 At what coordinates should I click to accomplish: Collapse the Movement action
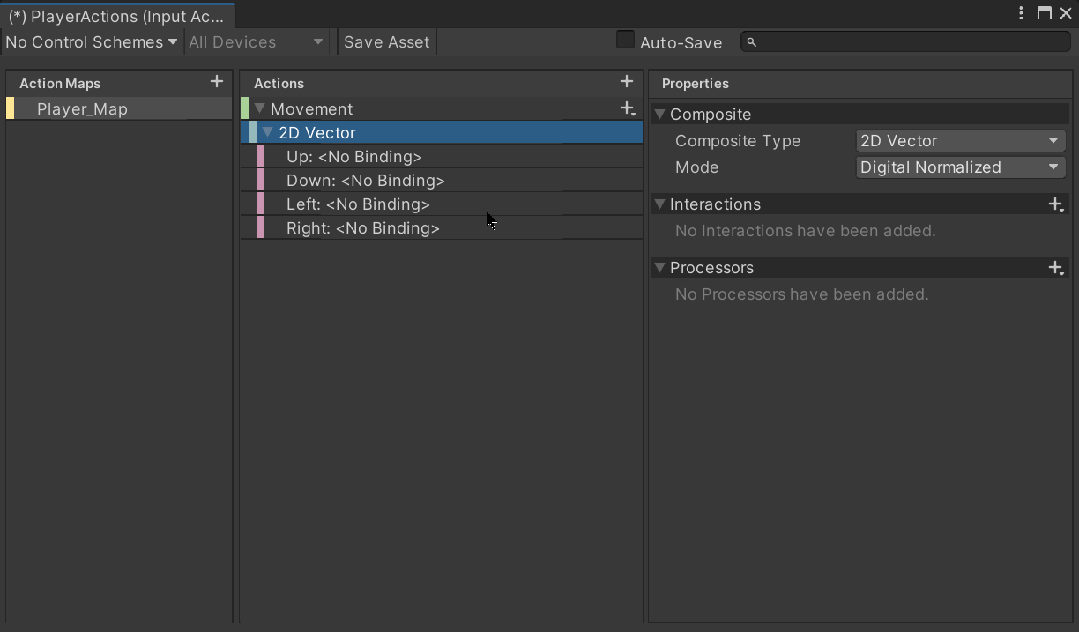[260, 109]
